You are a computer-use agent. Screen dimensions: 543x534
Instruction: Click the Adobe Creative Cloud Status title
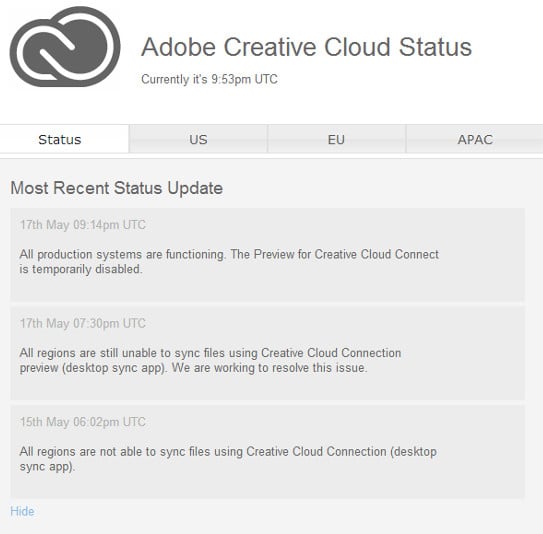tap(306, 47)
